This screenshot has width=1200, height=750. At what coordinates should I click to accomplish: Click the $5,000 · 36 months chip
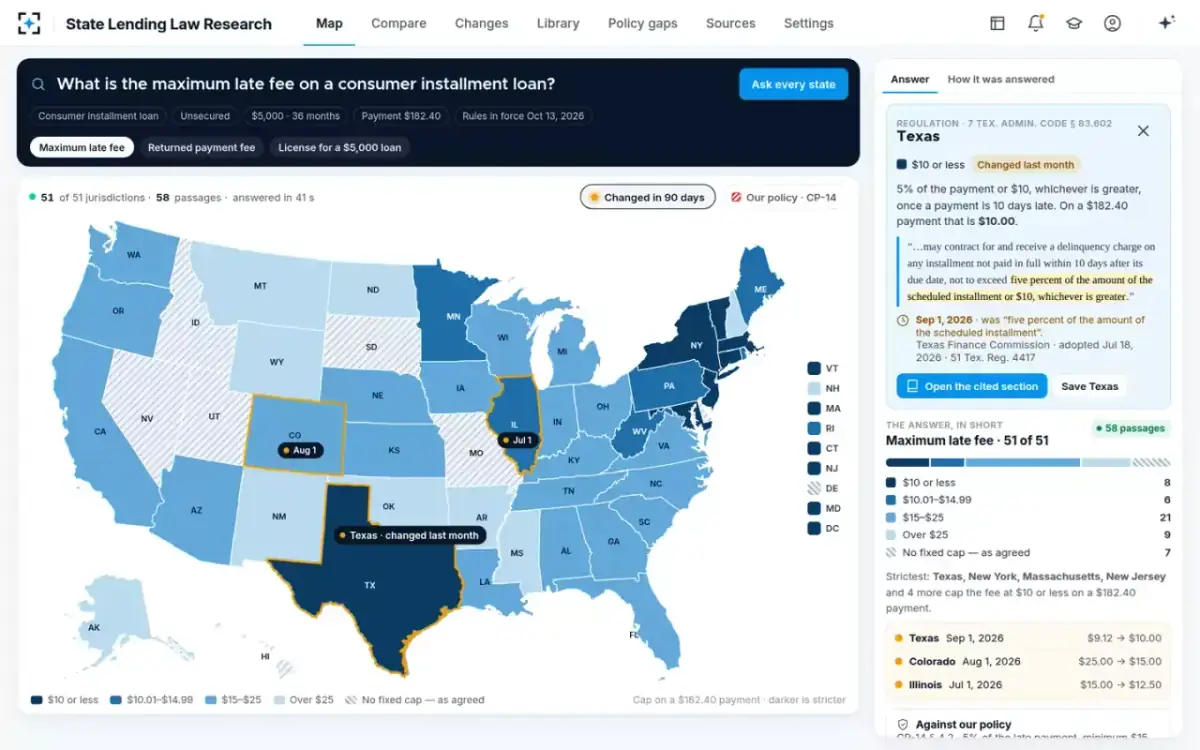[x=295, y=116]
